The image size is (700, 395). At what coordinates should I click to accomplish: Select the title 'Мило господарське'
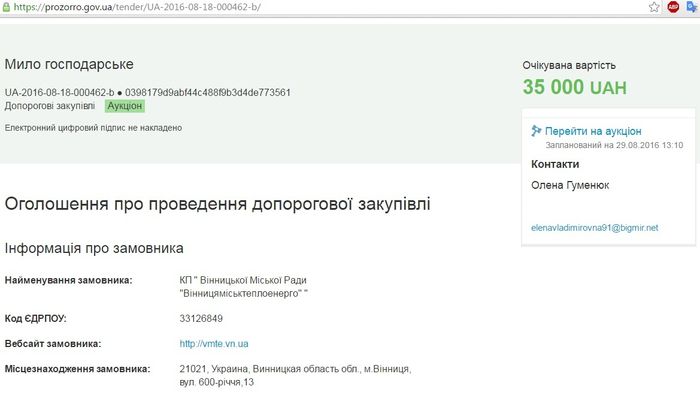(69, 64)
